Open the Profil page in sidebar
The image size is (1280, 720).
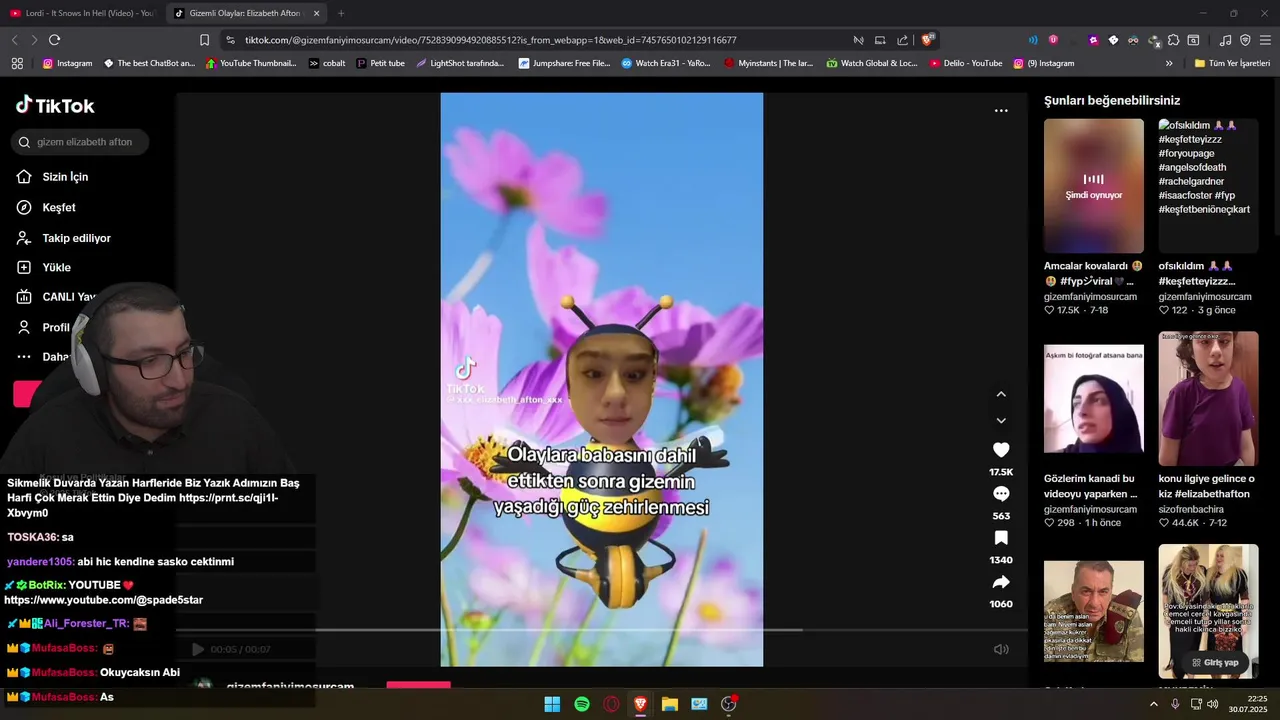click(43, 327)
